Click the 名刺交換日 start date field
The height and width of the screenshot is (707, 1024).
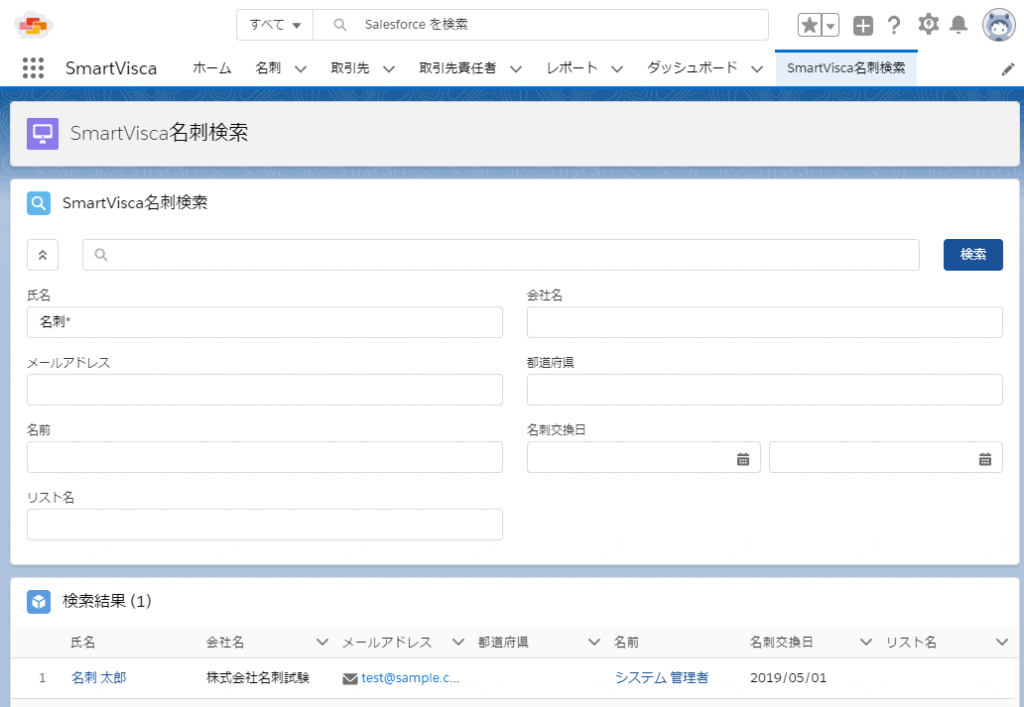click(643, 457)
